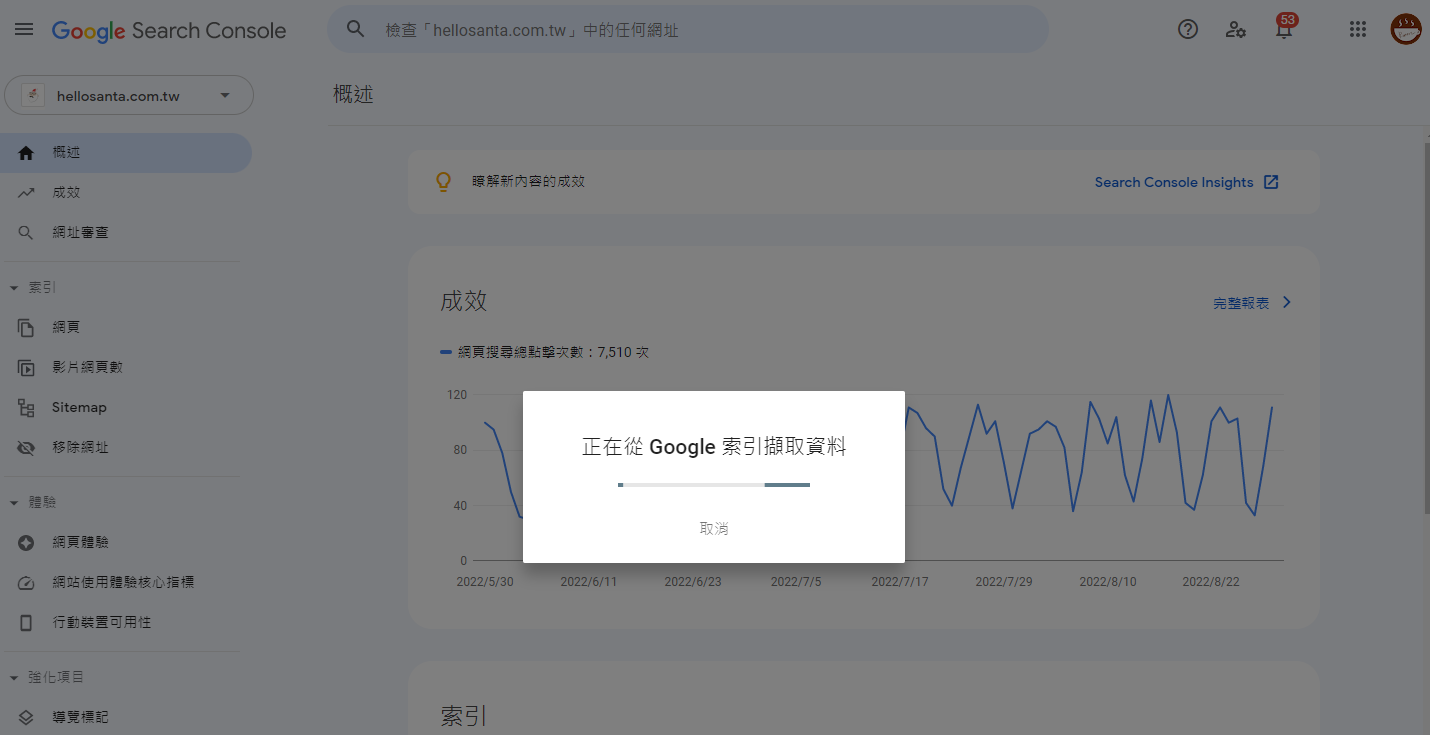Click the 成效 card heading

(464, 302)
